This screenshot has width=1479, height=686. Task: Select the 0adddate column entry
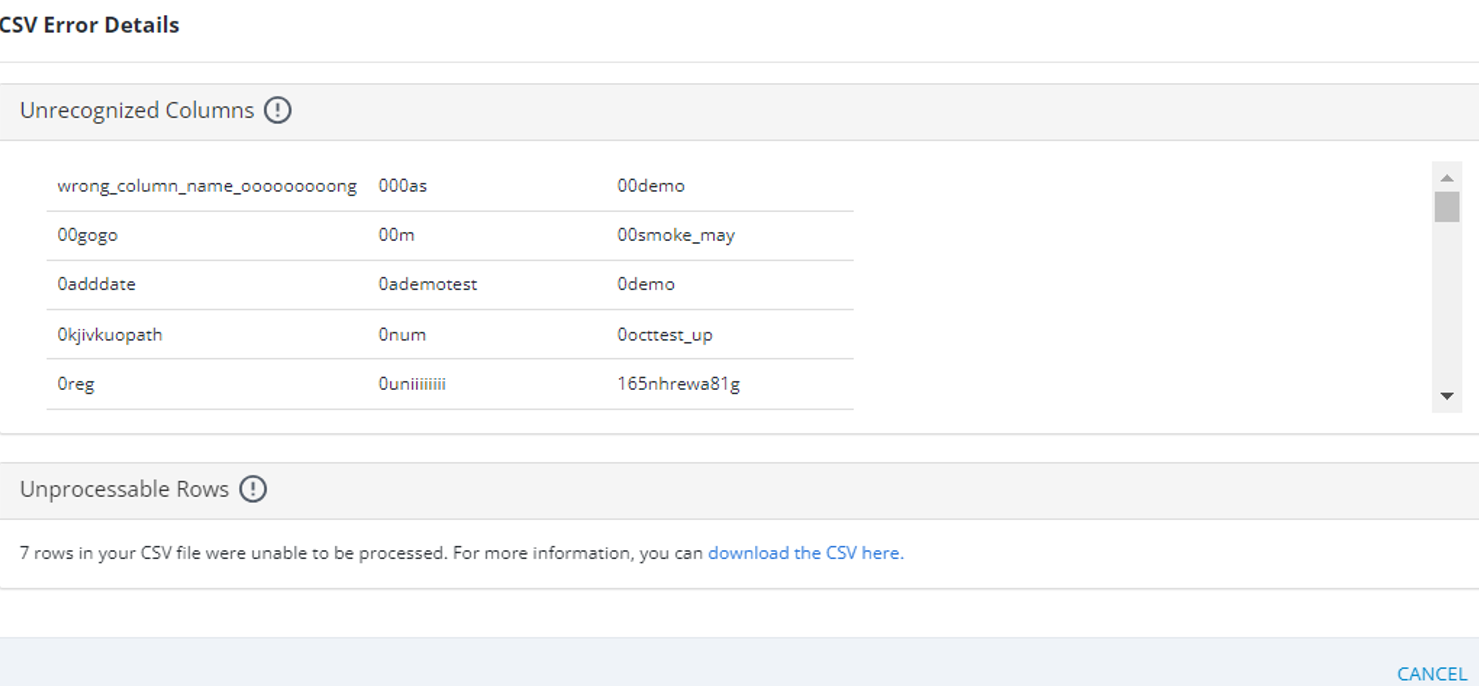pyautogui.click(x=97, y=284)
